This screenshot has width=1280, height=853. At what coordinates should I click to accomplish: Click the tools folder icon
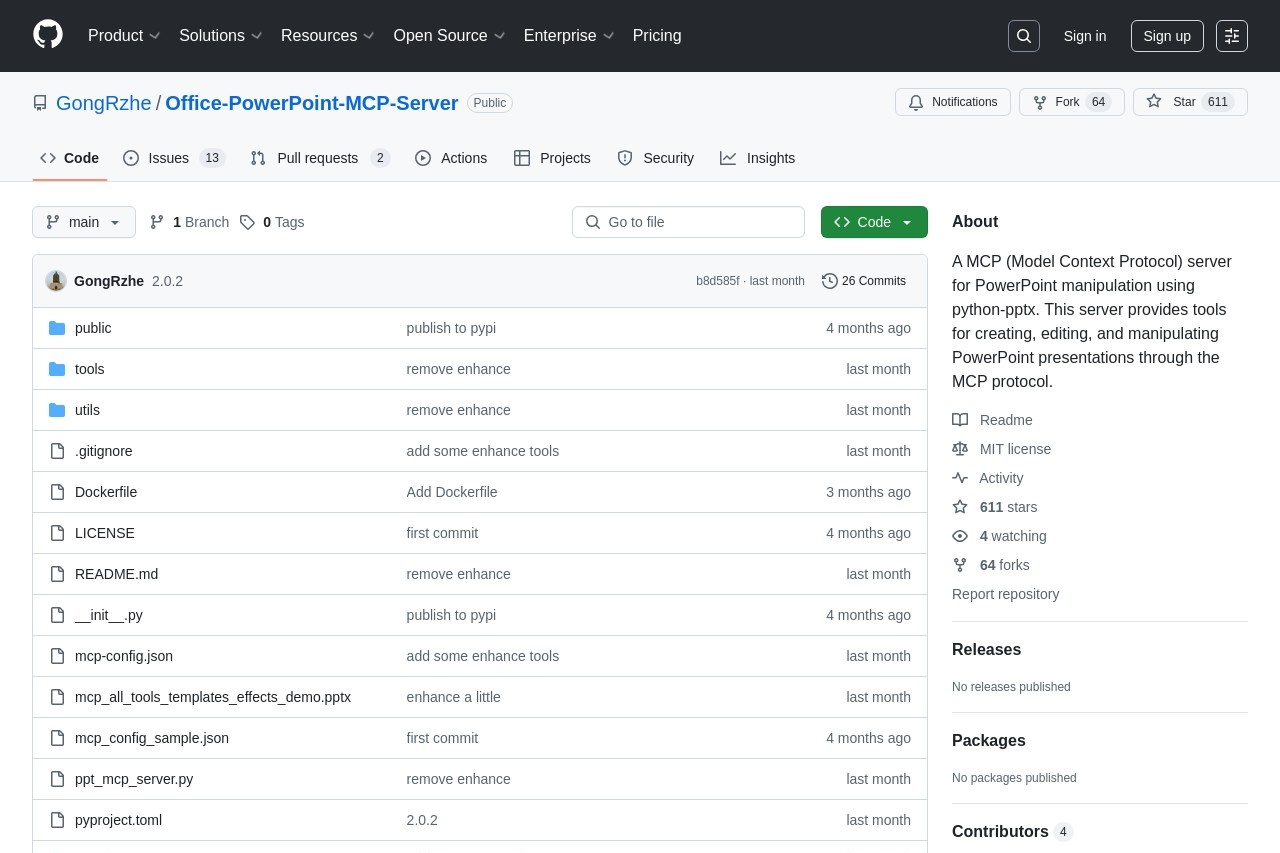coord(57,369)
